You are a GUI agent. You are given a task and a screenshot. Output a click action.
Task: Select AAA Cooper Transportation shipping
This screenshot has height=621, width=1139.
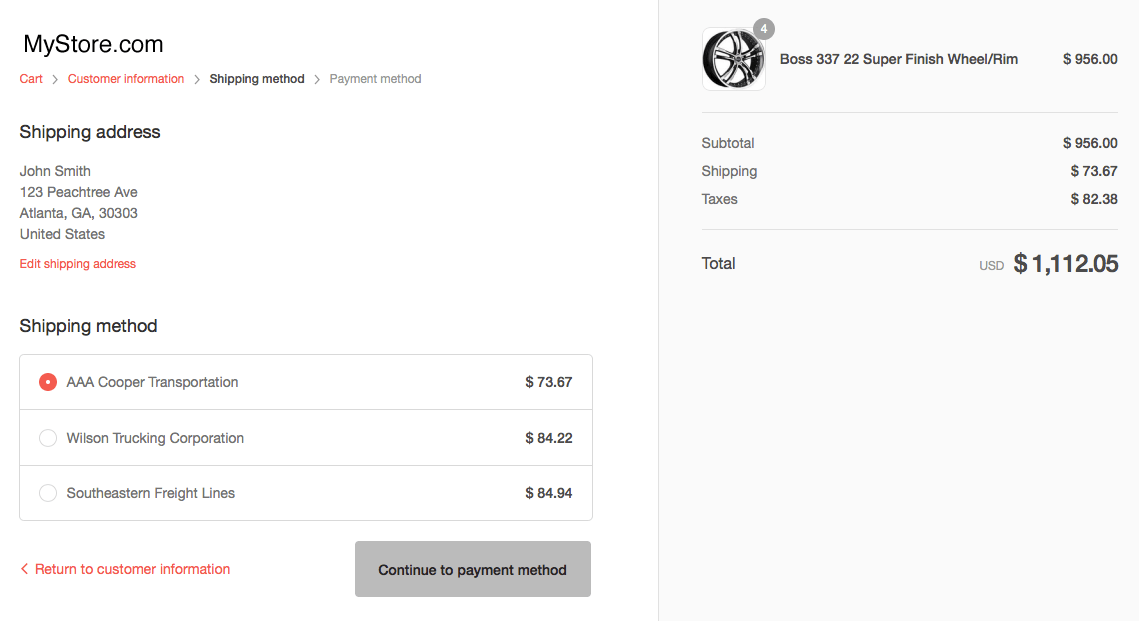[47, 382]
